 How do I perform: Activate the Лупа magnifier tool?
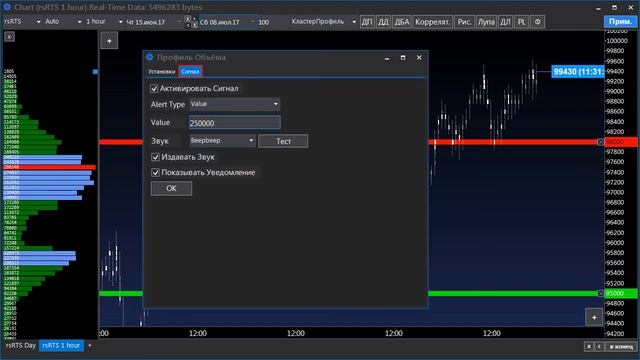486,22
